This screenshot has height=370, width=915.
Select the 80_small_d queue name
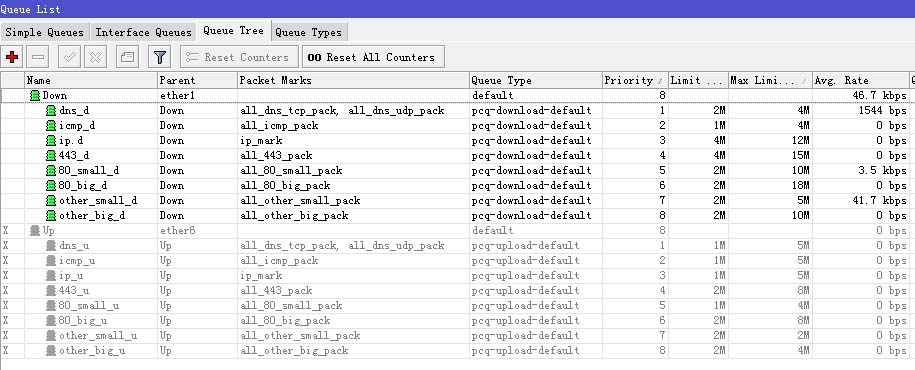89,170
